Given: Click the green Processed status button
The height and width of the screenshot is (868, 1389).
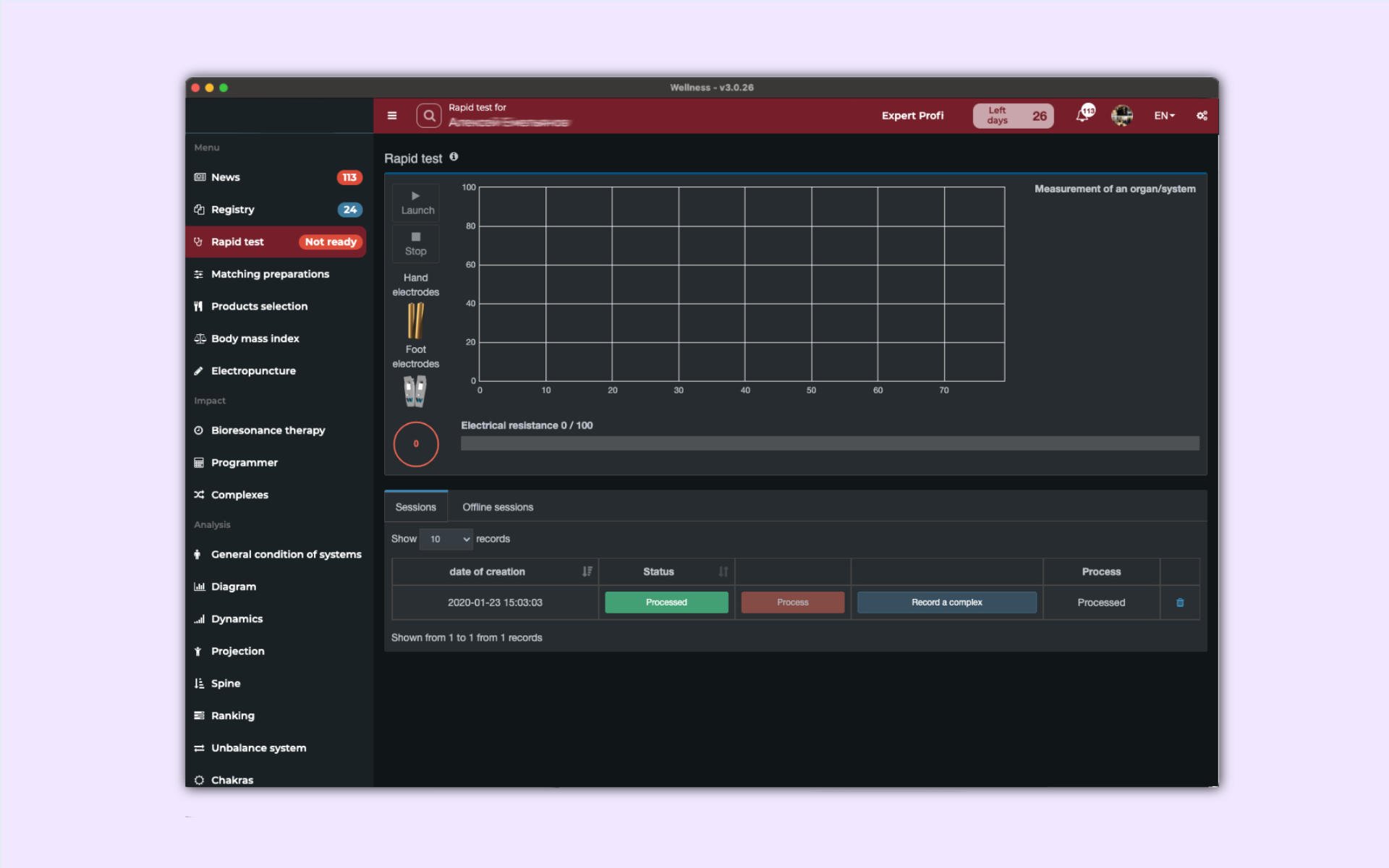Looking at the screenshot, I should pyautogui.click(x=666, y=603).
